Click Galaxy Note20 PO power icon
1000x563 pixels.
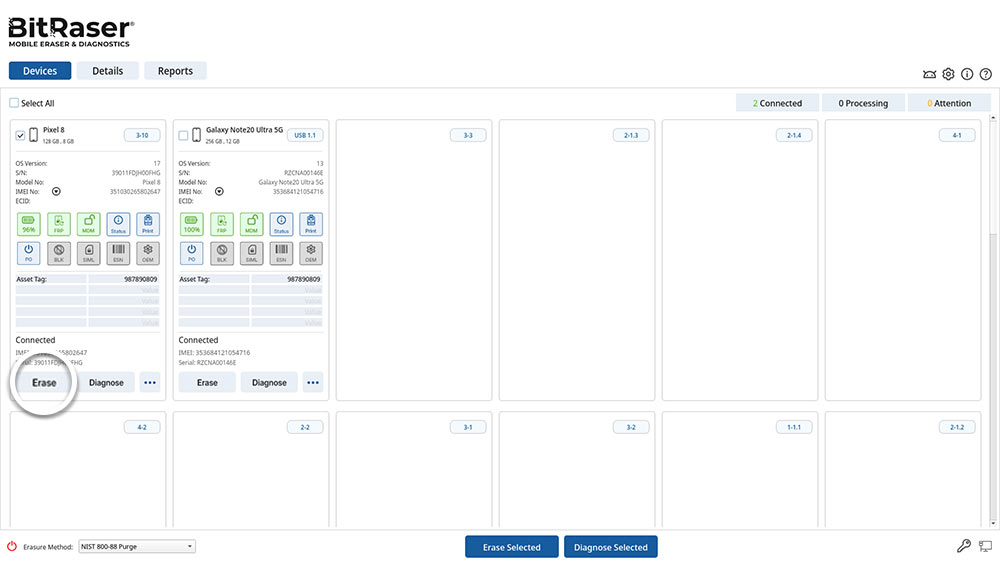coord(191,253)
